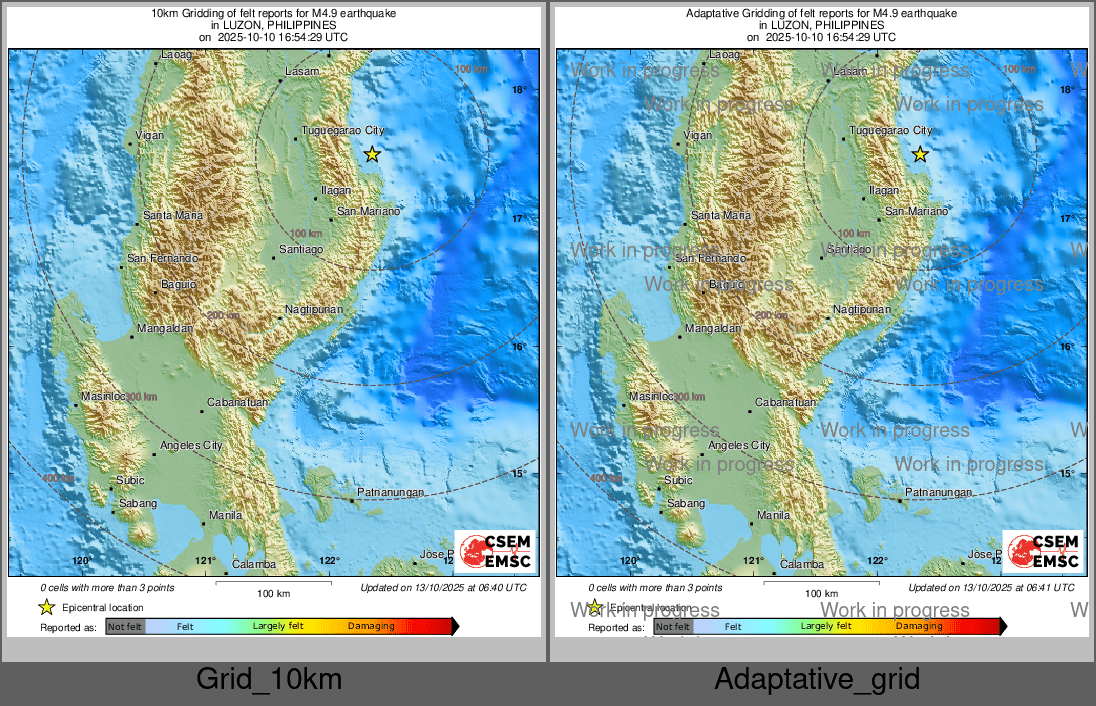Click the "Cabanatuan" label on the Adaptative_grid map
1096x706 pixels.
click(x=786, y=403)
